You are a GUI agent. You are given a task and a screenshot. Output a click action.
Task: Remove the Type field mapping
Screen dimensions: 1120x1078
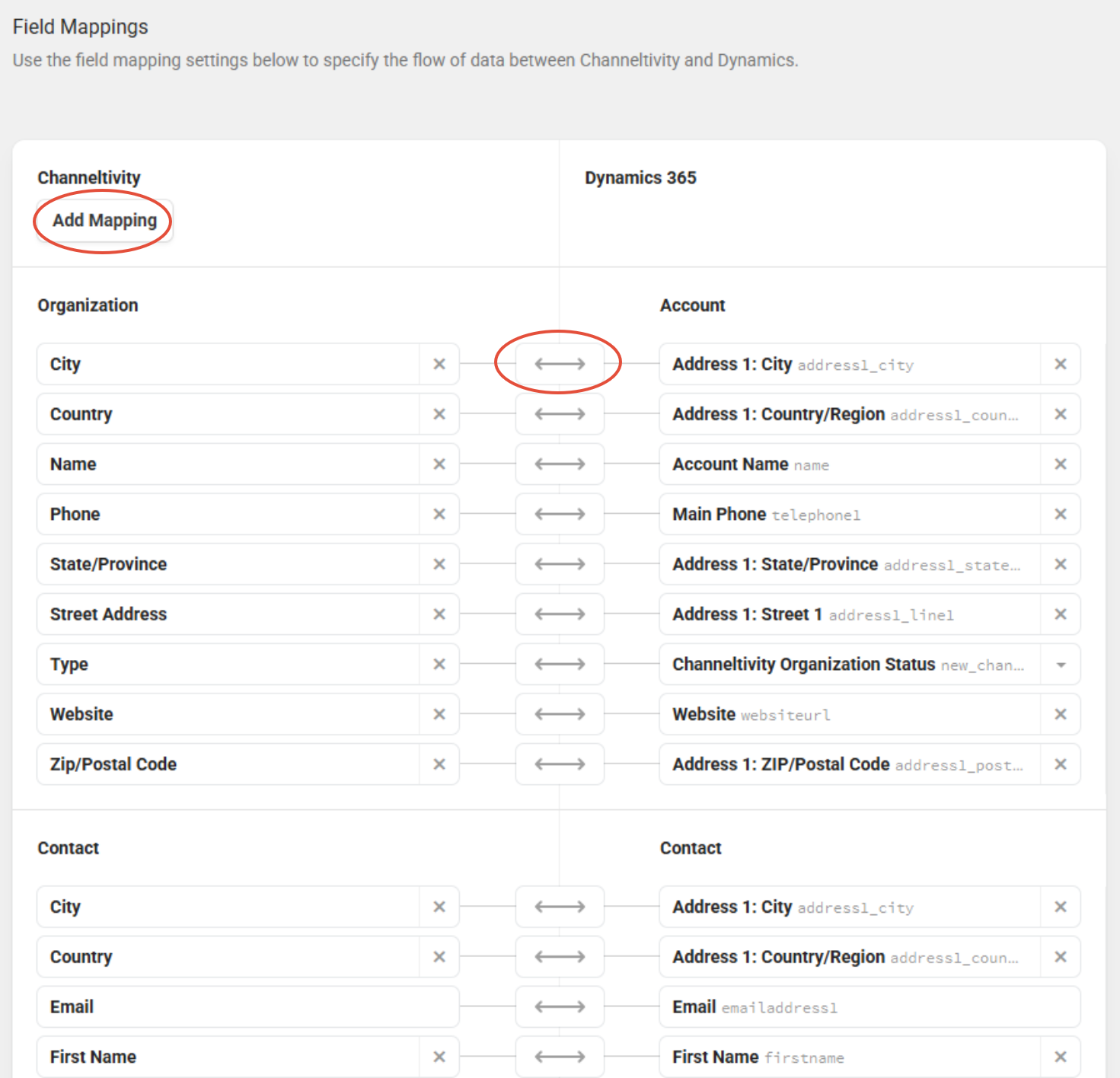click(439, 664)
